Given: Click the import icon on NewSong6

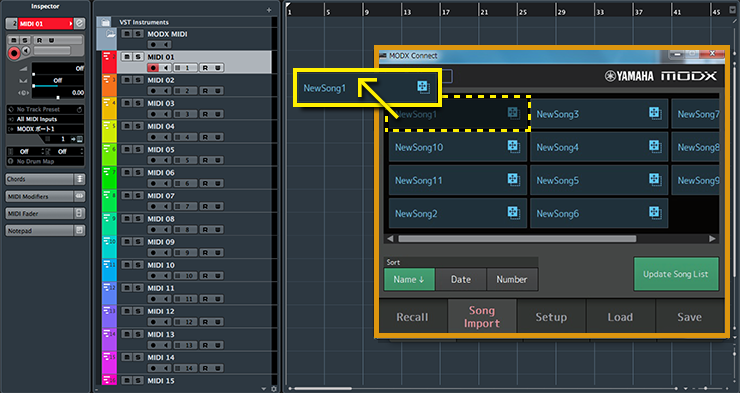Looking at the screenshot, I should pyautogui.click(x=655, y=213).
